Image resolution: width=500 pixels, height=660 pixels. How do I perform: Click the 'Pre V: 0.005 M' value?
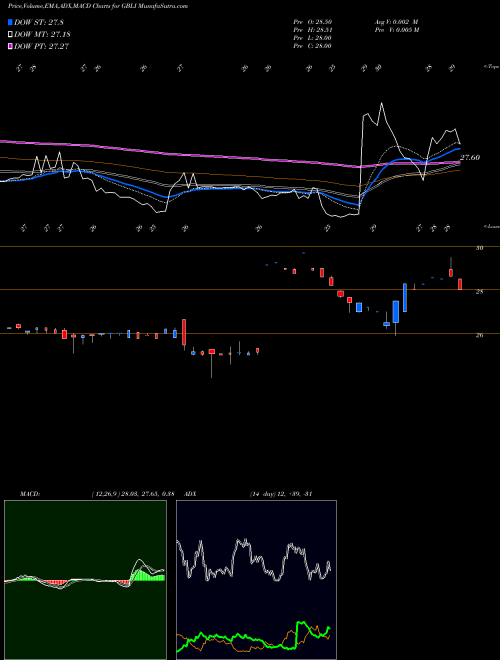(x=396, y=30)
